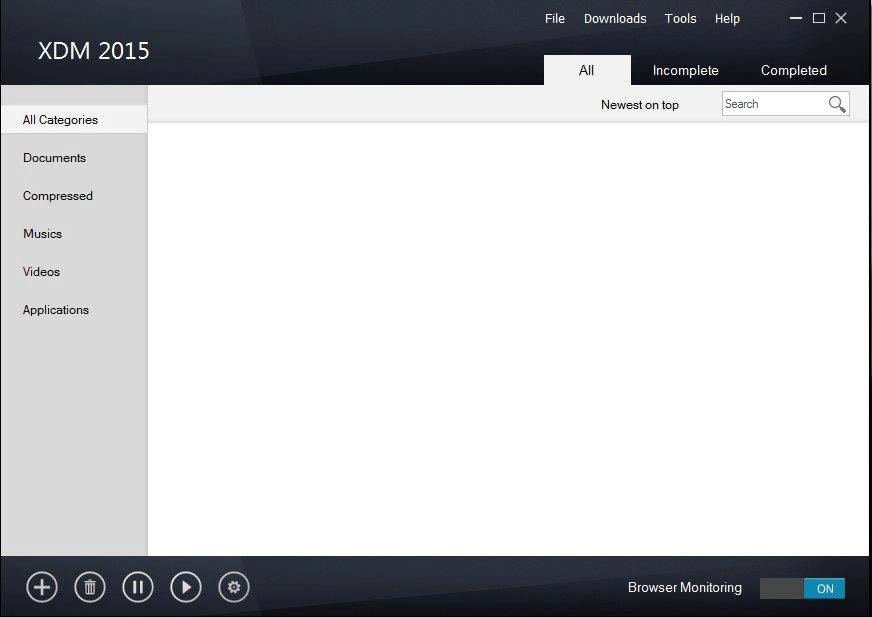Minimize the XDM window

coord(796,18)
